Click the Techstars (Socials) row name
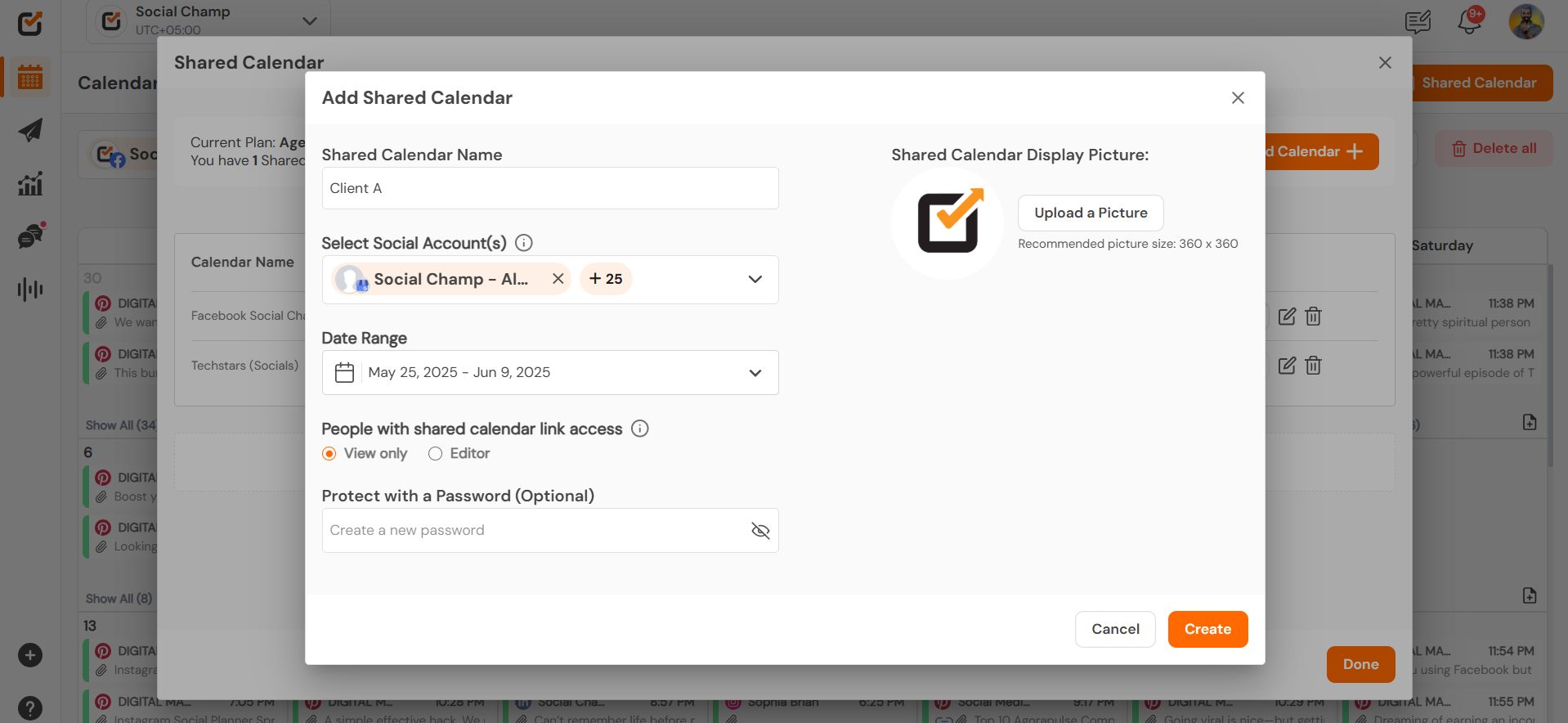This screenshot has width=1568, height=723. [244, 366]
